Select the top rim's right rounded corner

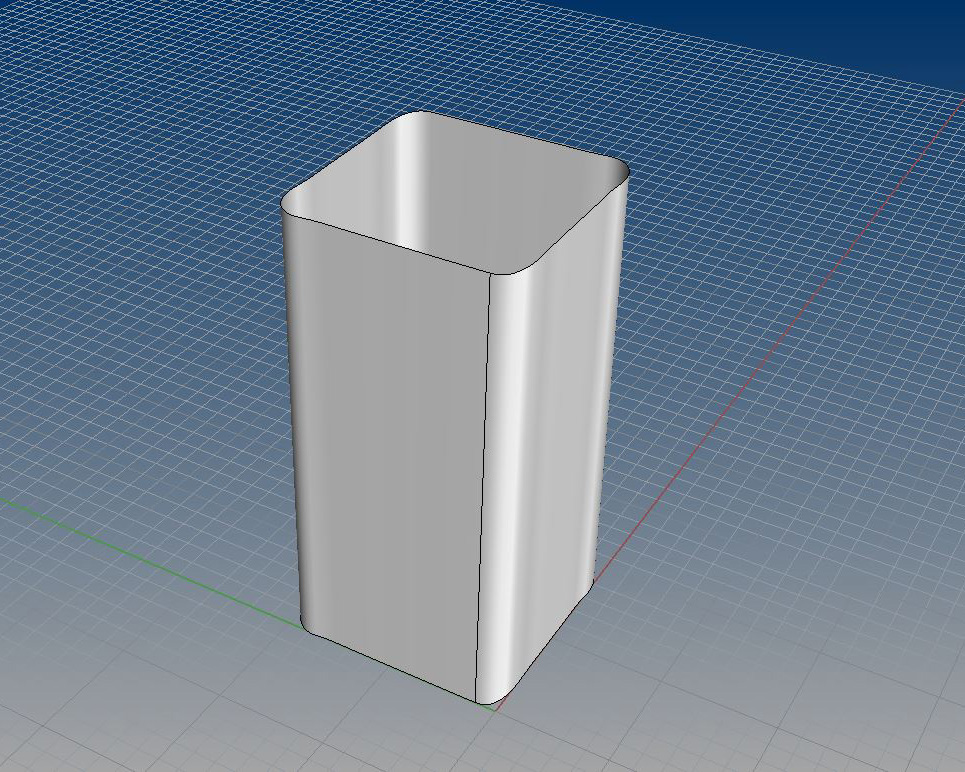click(x=622, y=176)
